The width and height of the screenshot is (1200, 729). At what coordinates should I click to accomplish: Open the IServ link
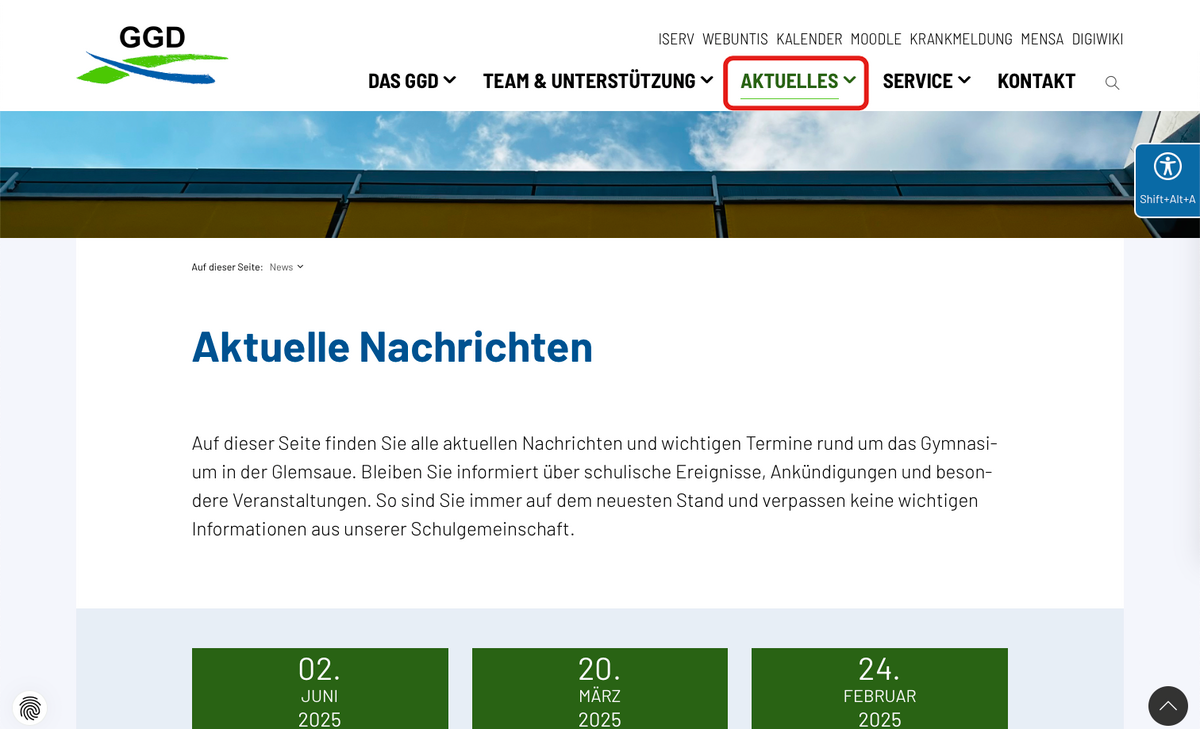coord(676,39)
